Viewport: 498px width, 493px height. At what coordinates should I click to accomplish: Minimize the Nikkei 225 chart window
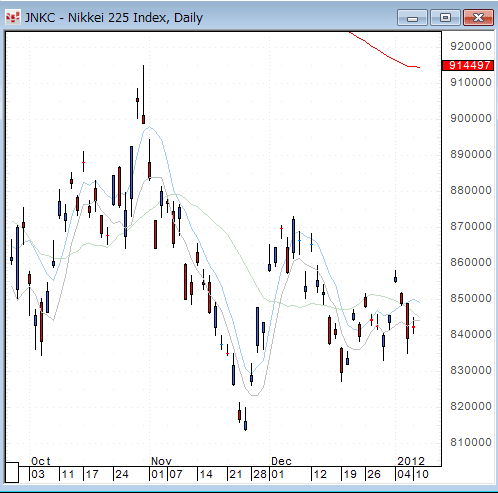click(x=412, y=17)
